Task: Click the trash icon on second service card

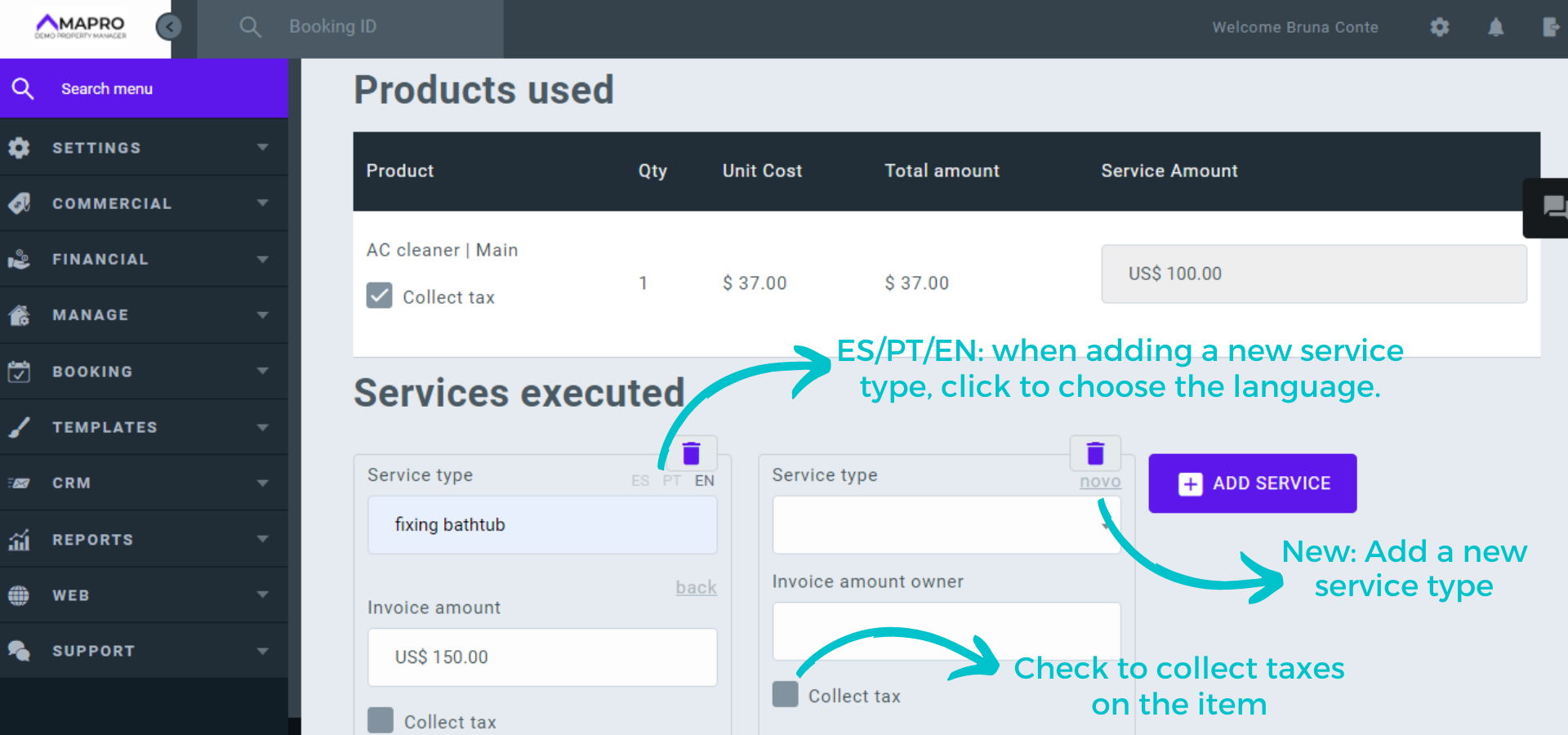Action: pos(1095,453)
